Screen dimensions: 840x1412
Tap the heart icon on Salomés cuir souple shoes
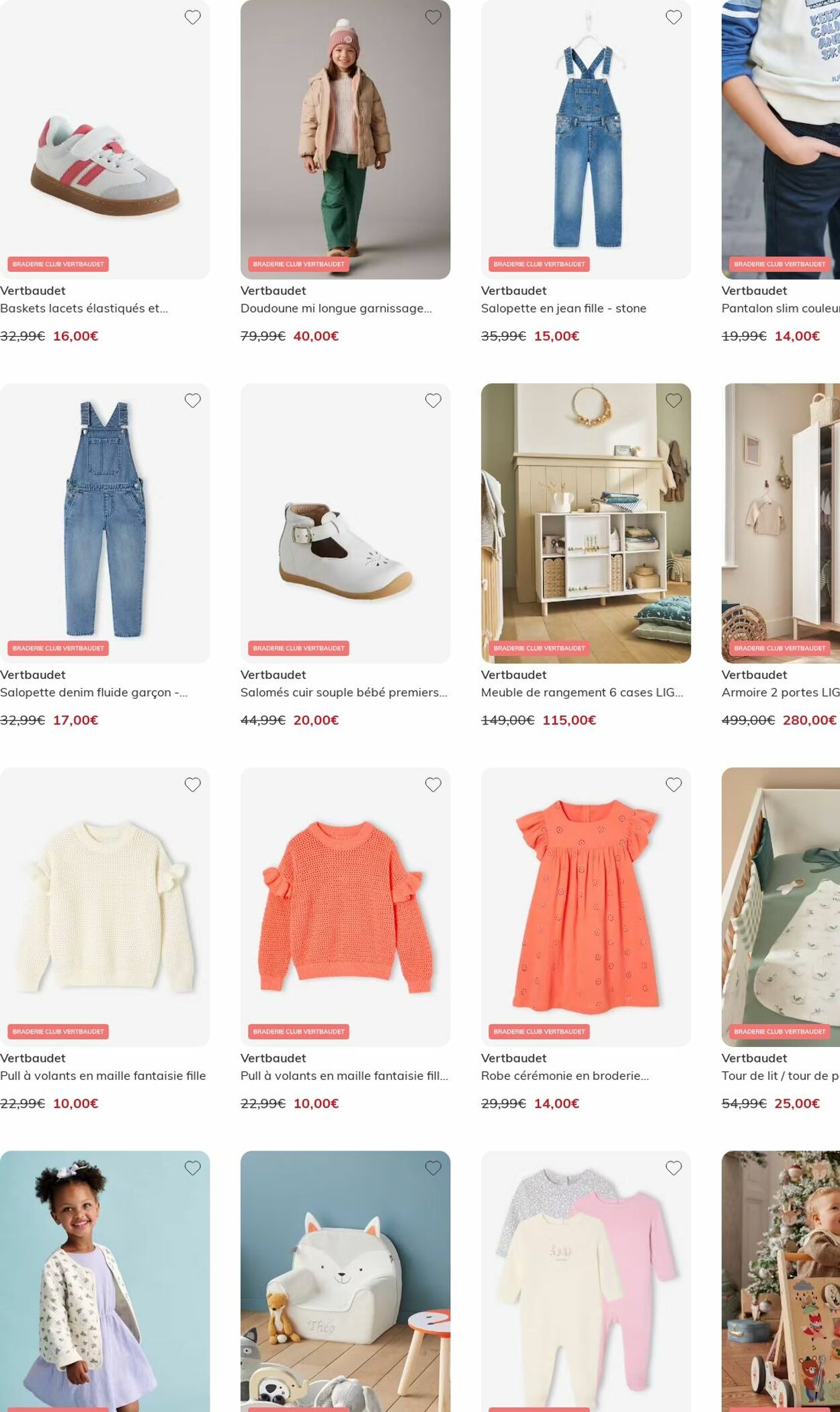point(433,401)
